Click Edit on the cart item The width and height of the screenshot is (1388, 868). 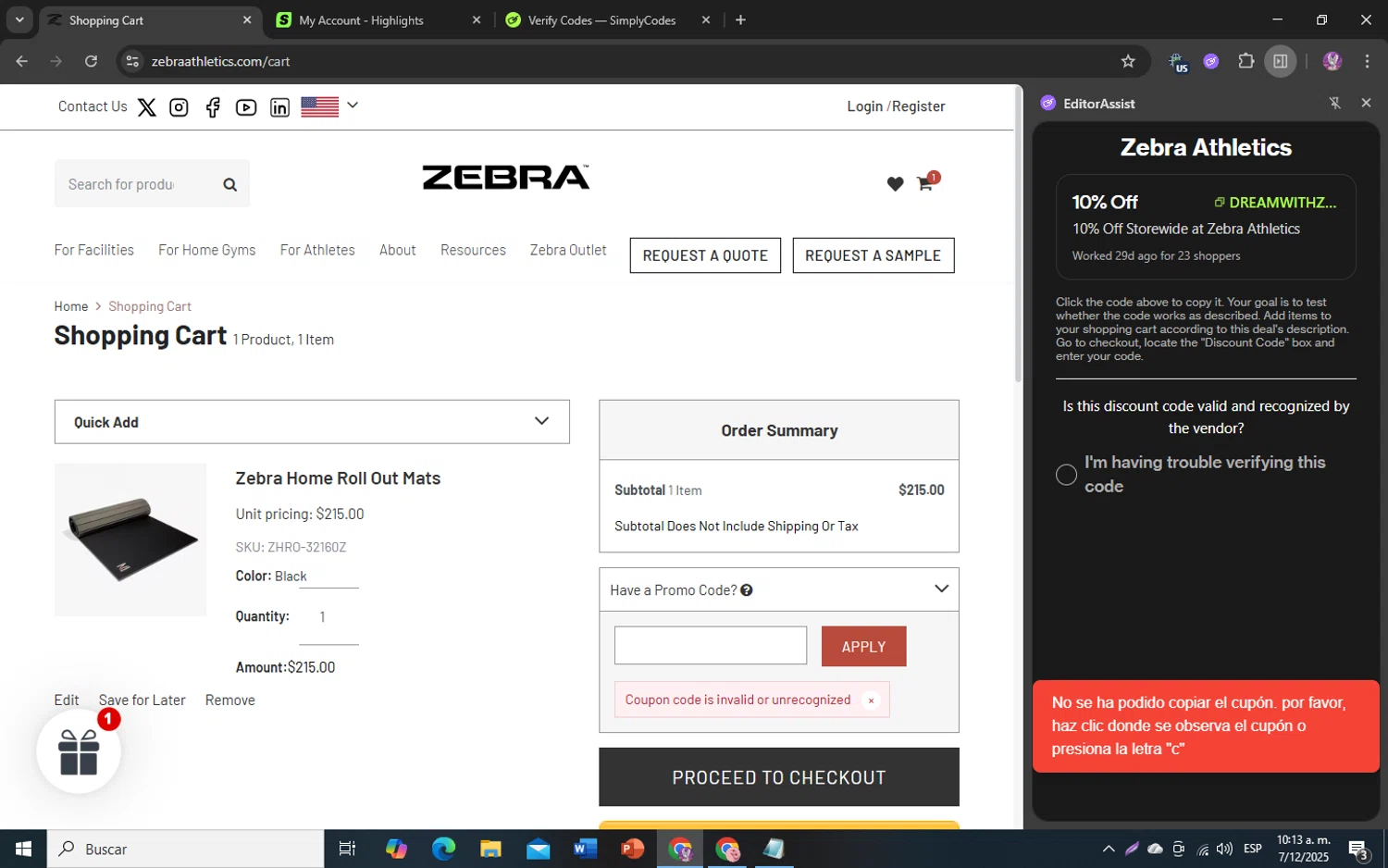tap(67, 701)
